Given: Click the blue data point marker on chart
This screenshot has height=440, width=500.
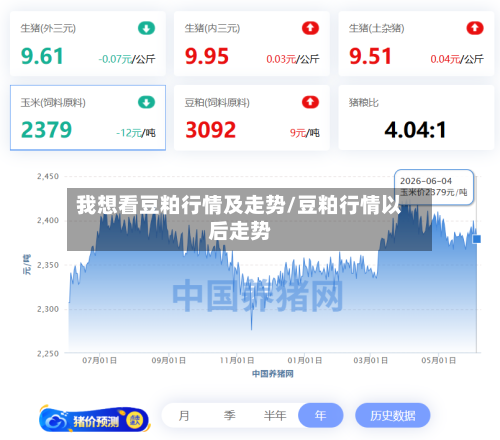Looking at the screenshot, I should click(x=477, y=239).
